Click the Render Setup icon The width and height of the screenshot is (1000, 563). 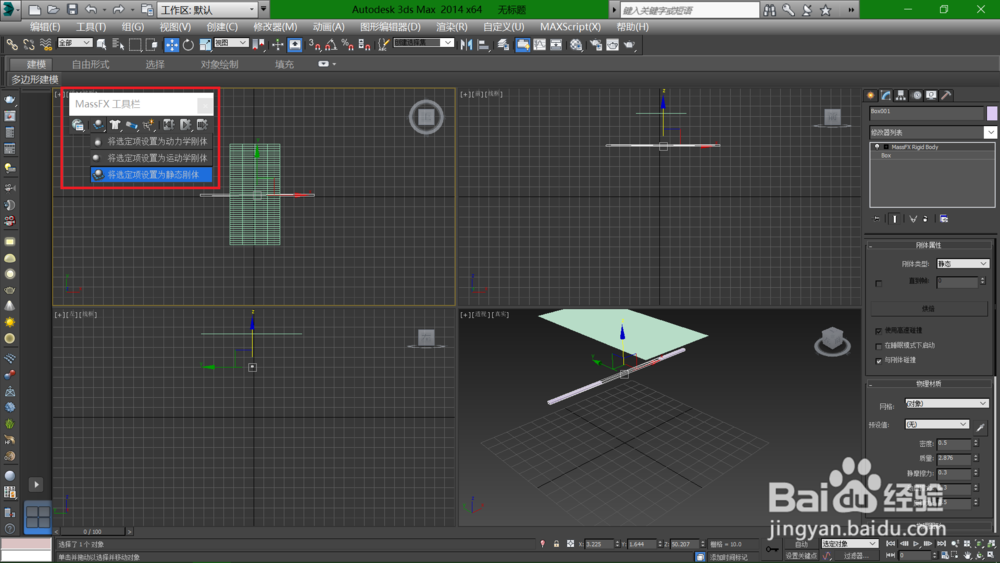pyautogui.click(x=596, y=45)
